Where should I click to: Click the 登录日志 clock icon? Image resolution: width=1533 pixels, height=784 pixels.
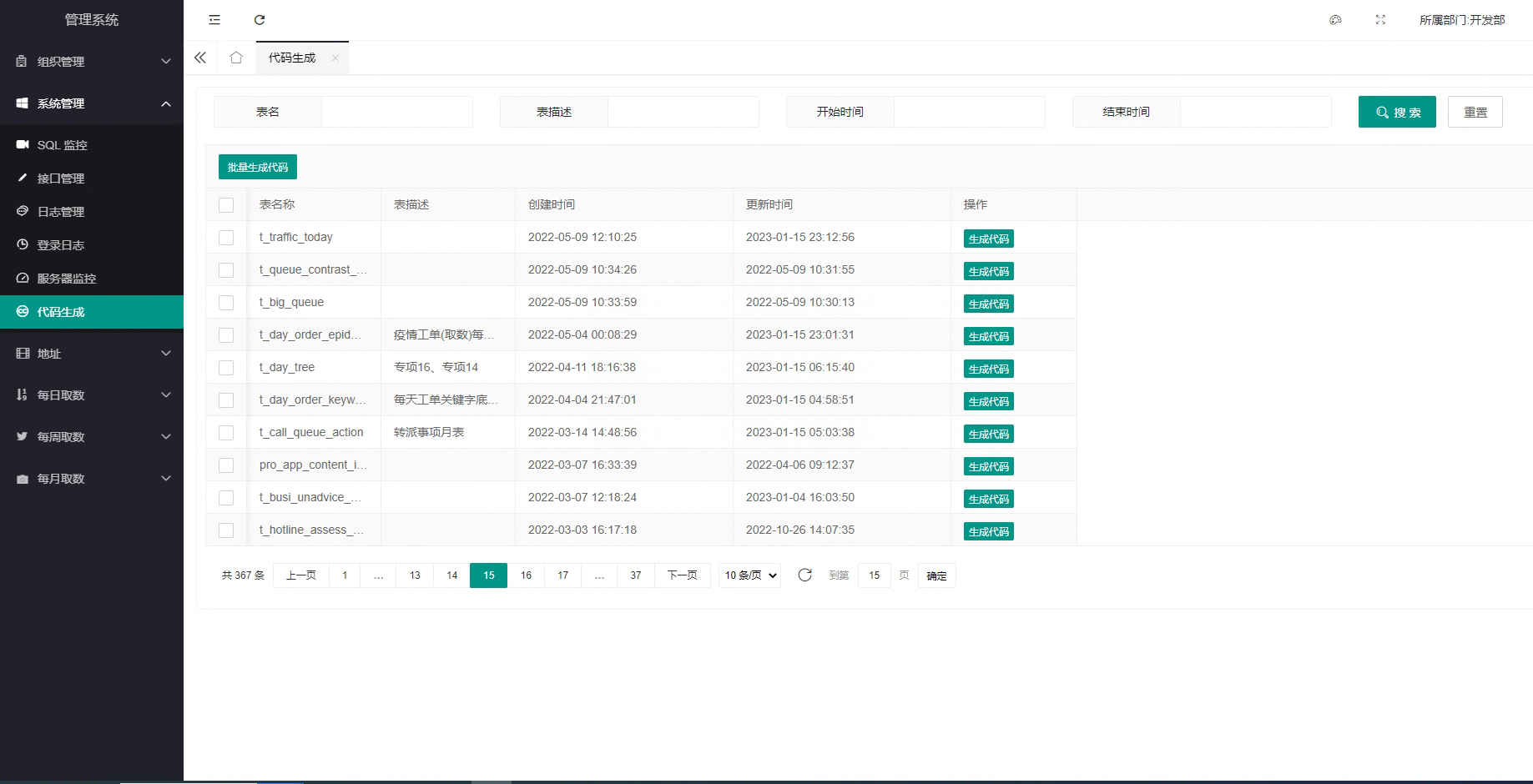(x=23, y=244)
